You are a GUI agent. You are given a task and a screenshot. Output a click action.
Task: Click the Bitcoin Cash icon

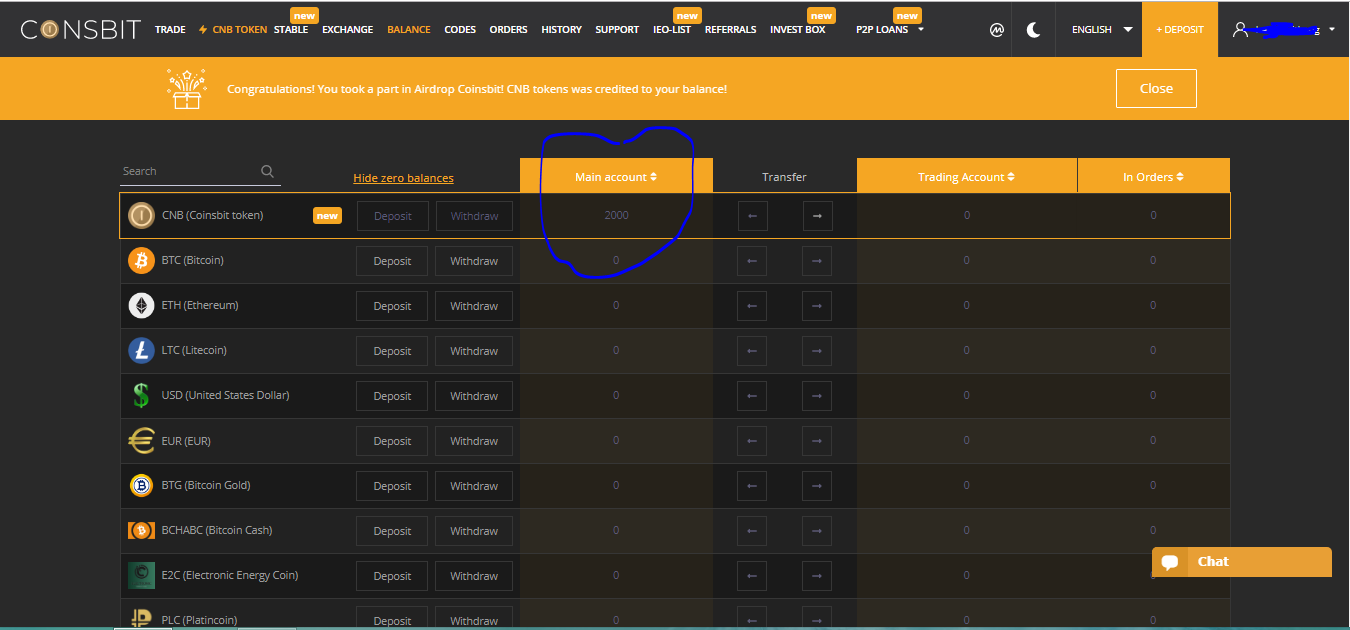coord(141,530)
